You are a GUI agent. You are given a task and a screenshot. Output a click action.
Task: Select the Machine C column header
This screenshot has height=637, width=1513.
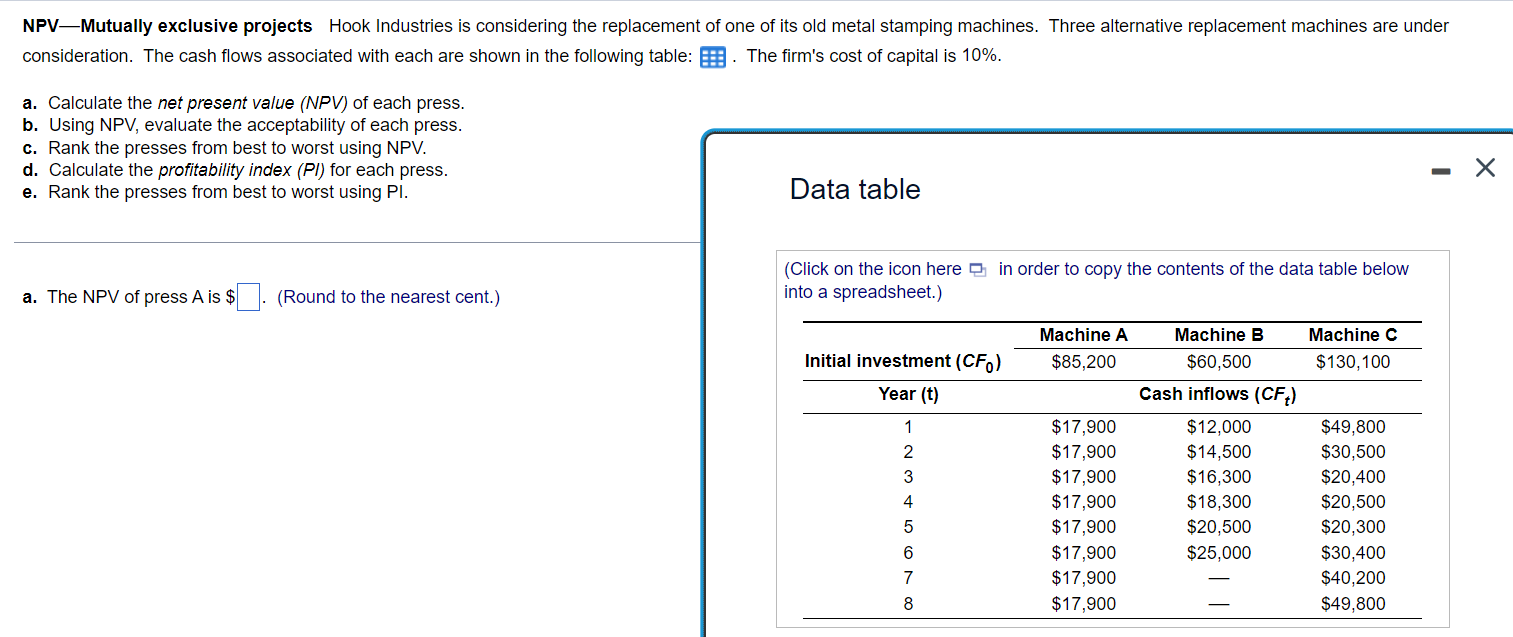click(x=1352, y=335)
